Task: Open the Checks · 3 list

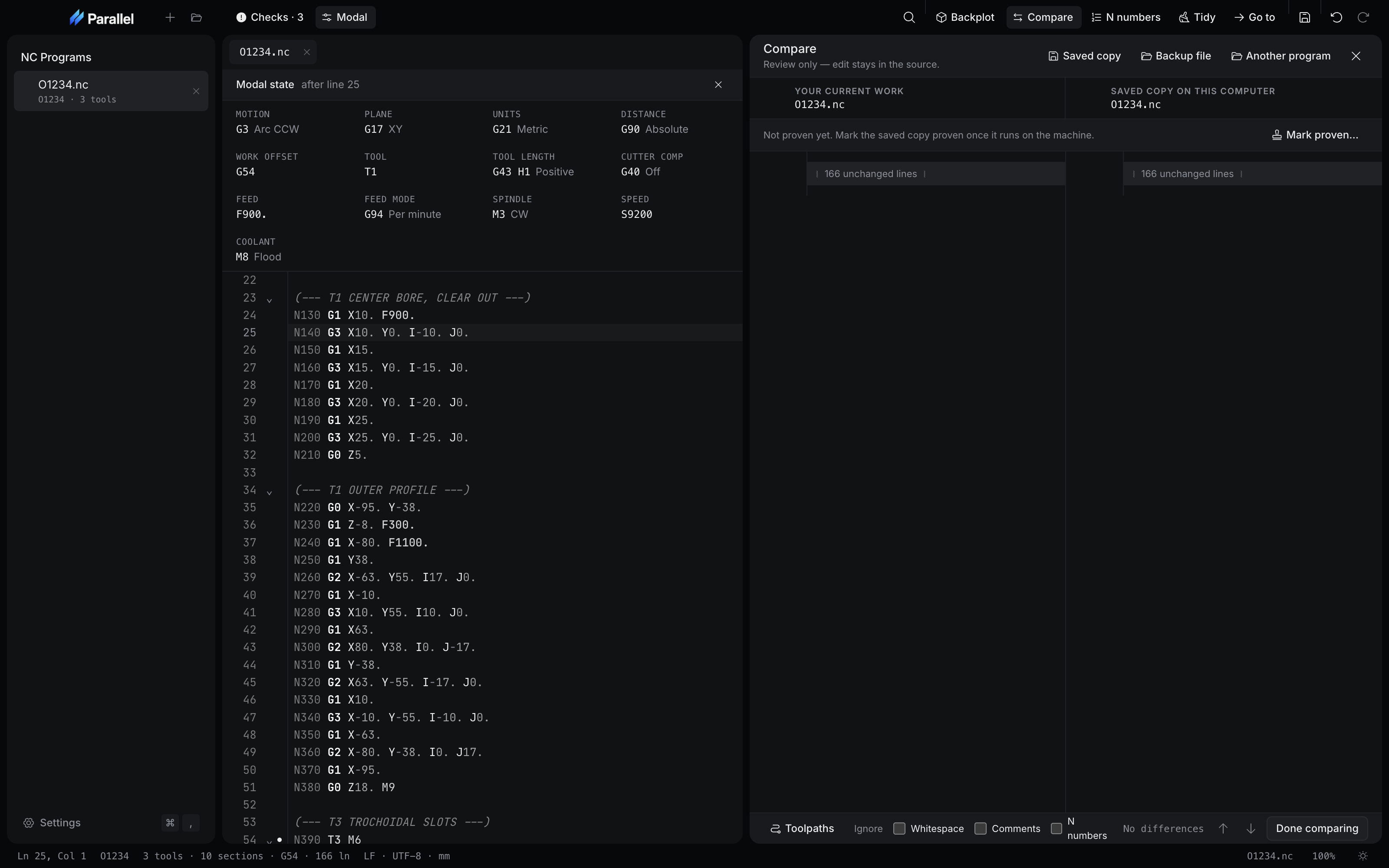Action: tap(270, 17)
